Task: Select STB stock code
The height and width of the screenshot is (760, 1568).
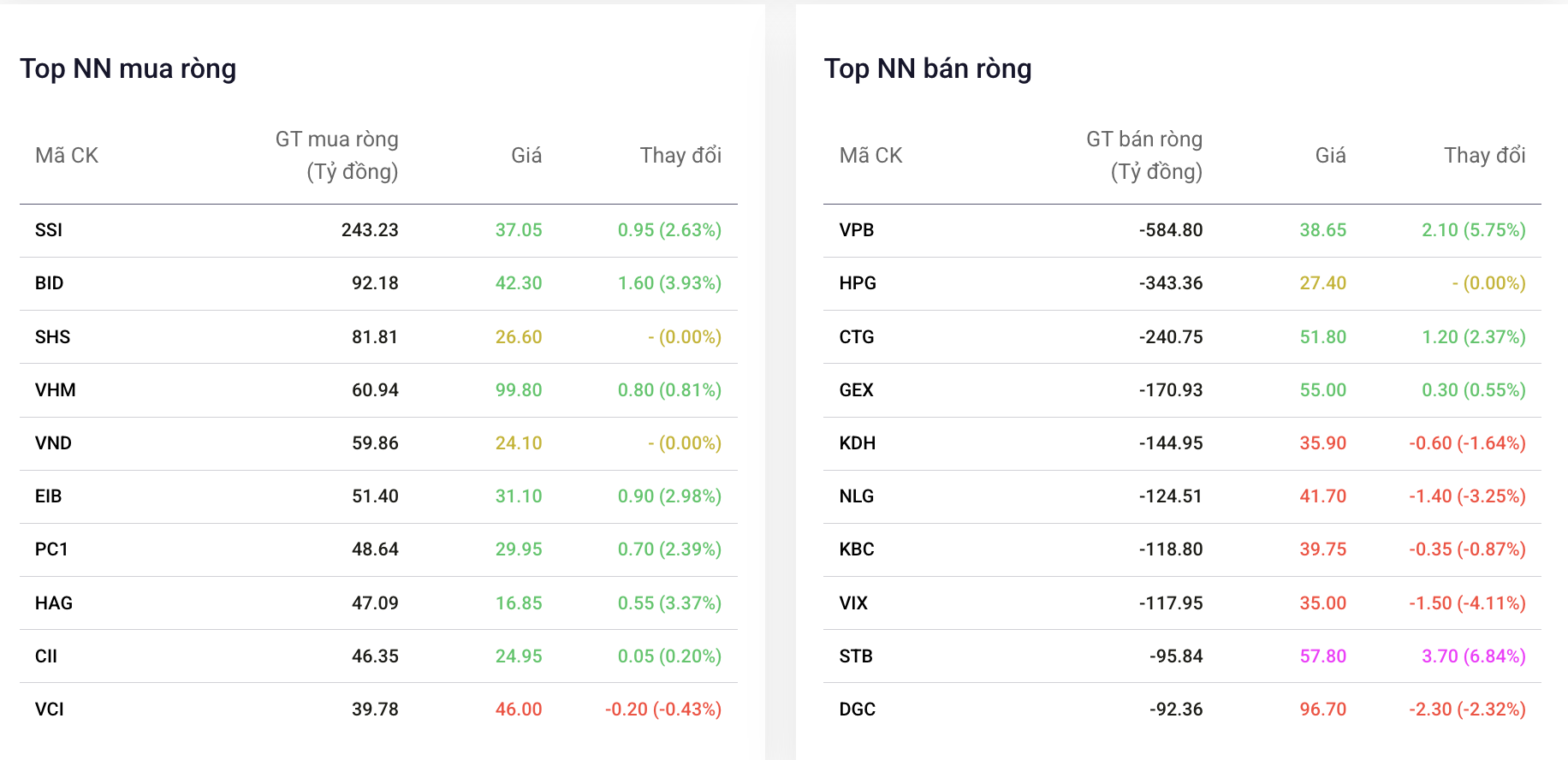Action: coord(856,656)
